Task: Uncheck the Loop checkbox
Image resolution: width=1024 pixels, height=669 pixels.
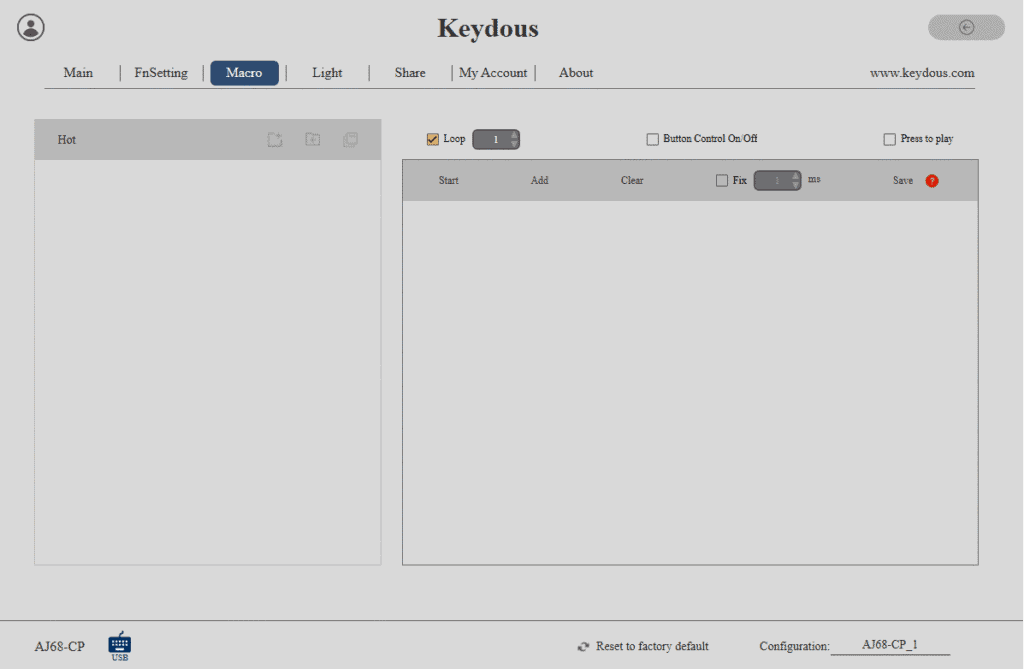Action: tap(432, 139)
